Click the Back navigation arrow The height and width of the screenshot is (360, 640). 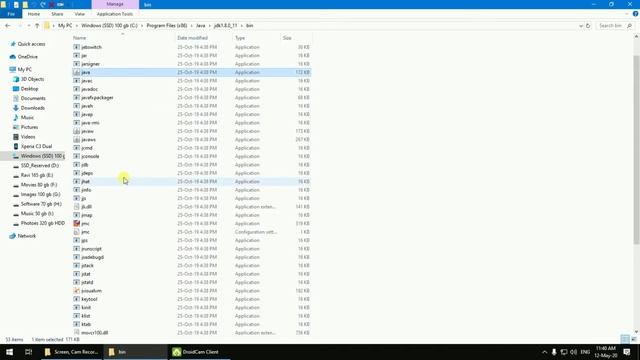(8, 26)
